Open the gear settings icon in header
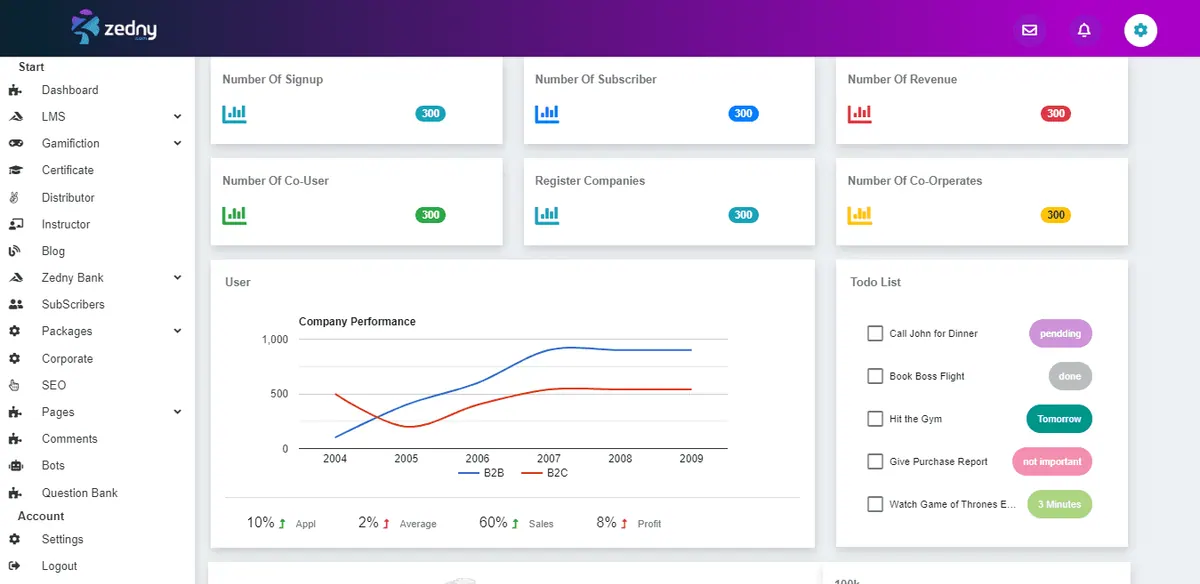1200x584 pixels. 1141,30
